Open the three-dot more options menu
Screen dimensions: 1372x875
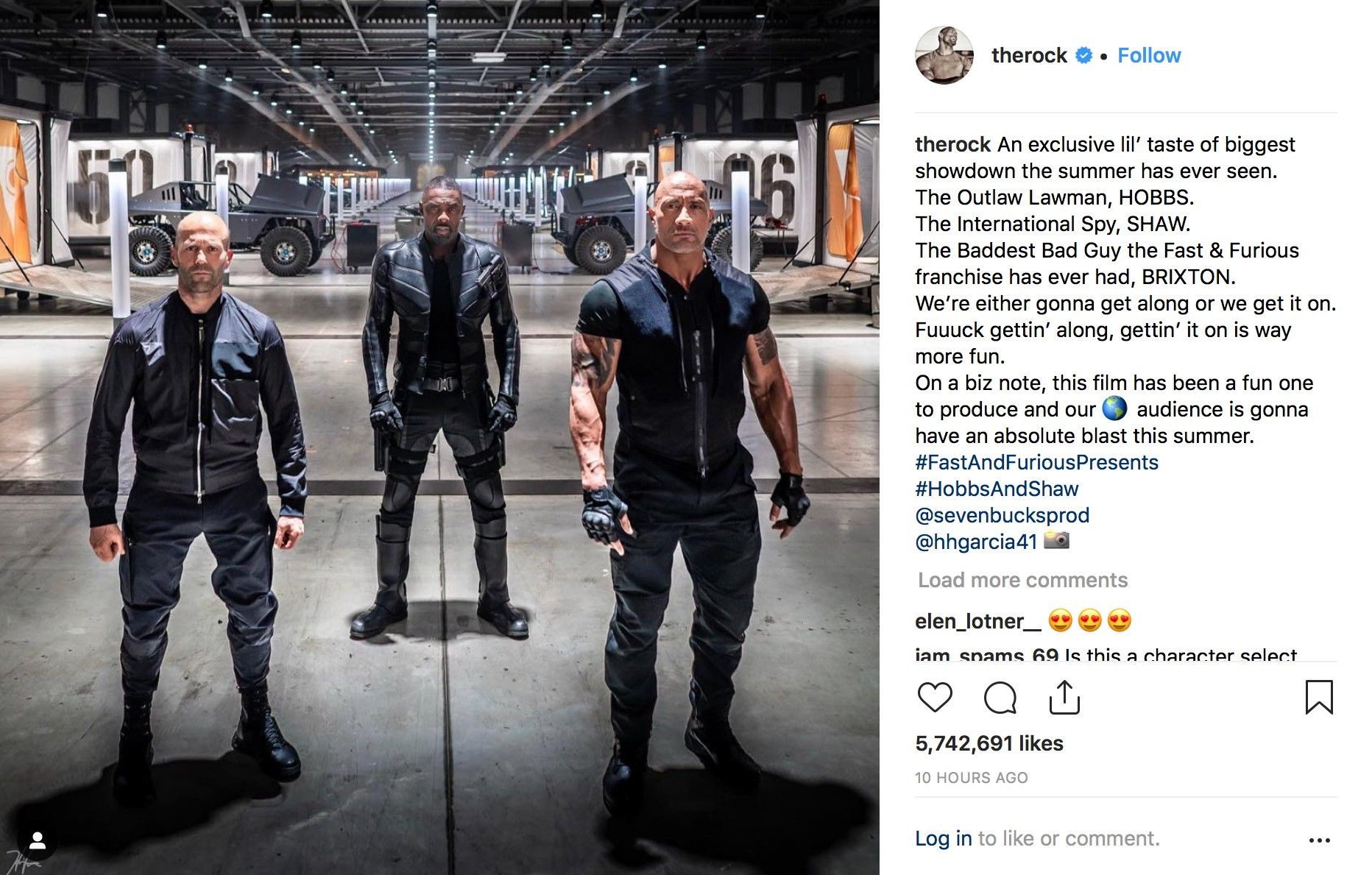(x=1319, y=840)
